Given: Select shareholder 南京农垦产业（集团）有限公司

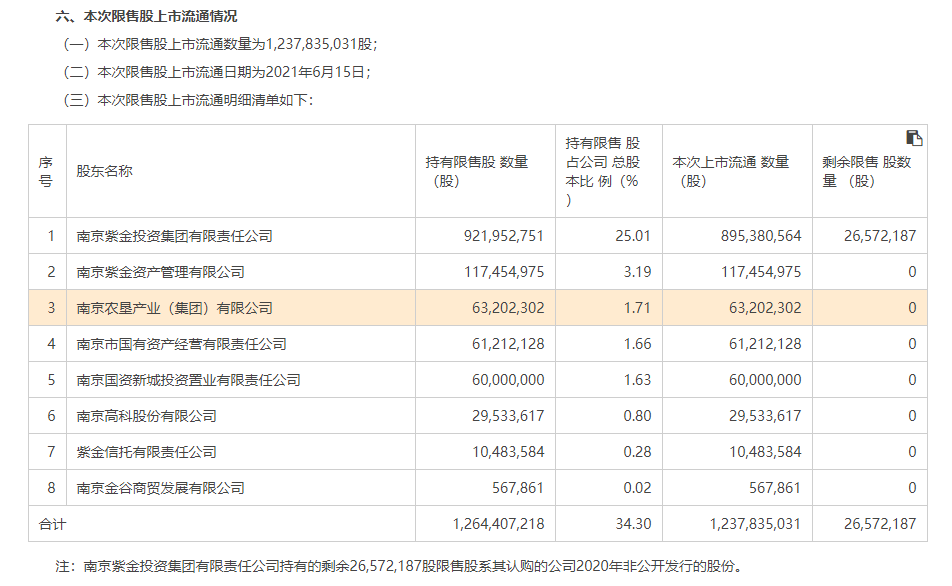Looking at the screenshot, I should coord(174,308).
